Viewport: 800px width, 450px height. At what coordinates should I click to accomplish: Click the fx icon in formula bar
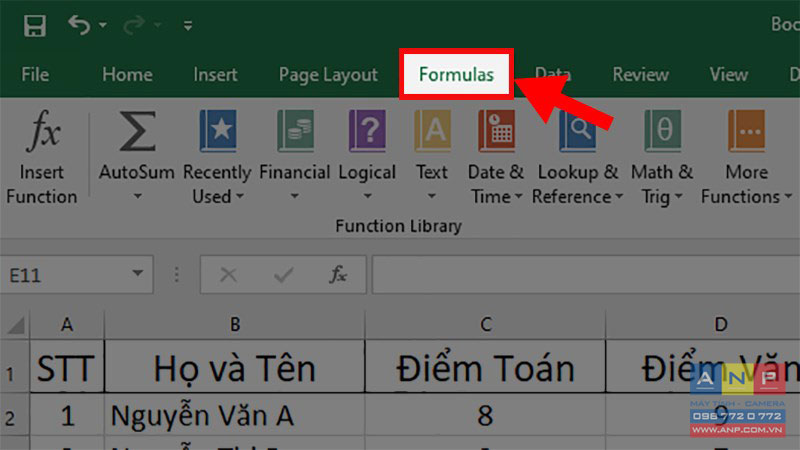click(x=338, y=275)
